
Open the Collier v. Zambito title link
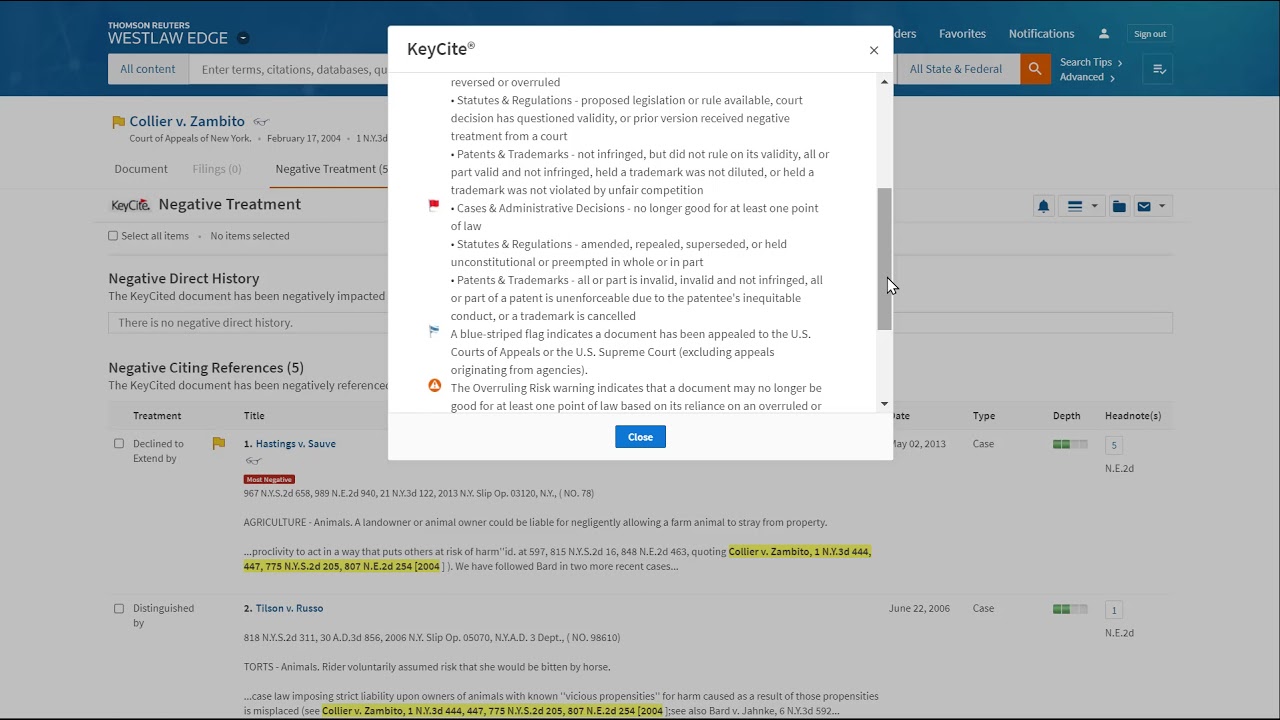click(187, 121)
